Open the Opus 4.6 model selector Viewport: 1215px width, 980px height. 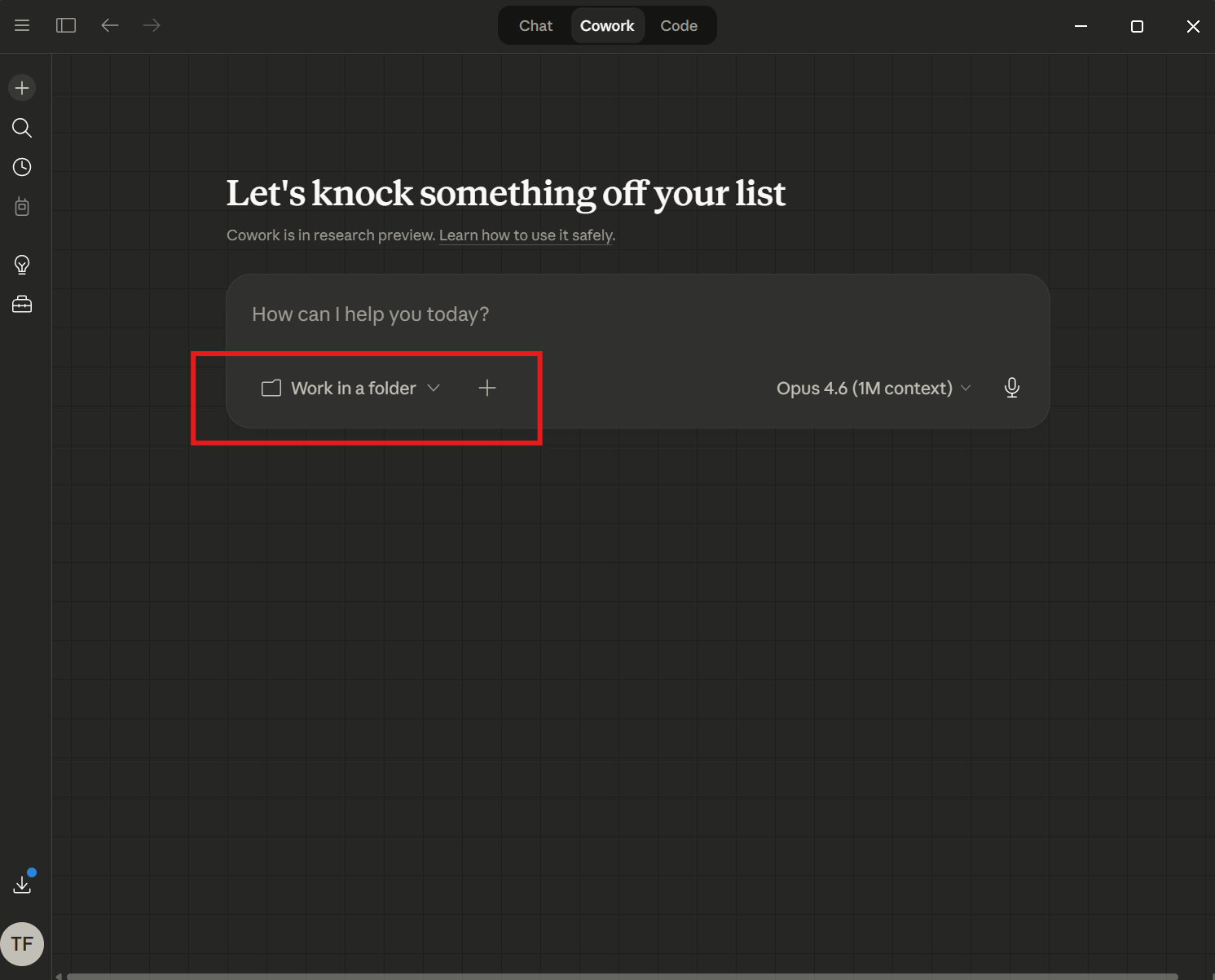(872, 388)
